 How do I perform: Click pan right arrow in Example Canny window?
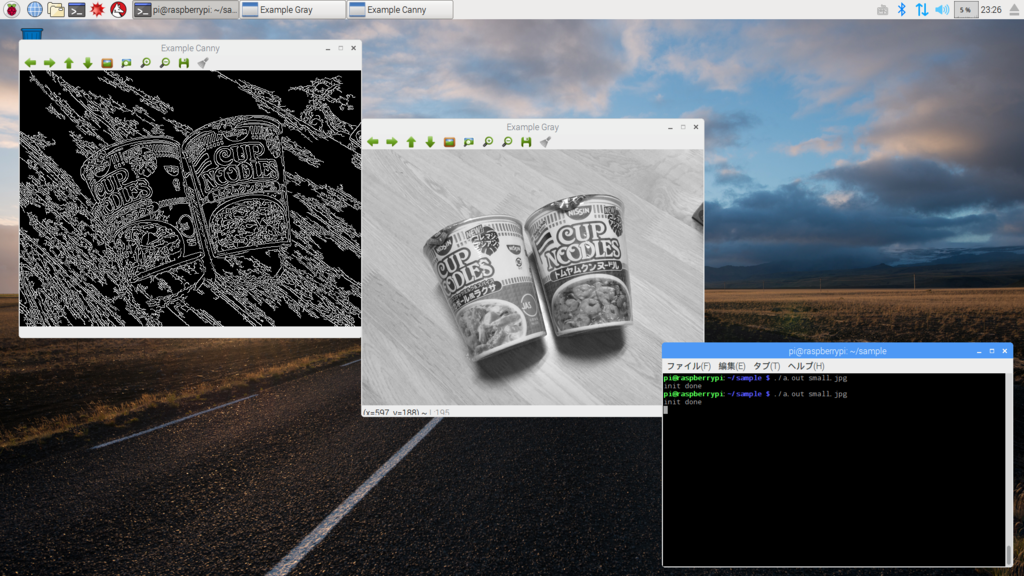[x=49, y=63]
